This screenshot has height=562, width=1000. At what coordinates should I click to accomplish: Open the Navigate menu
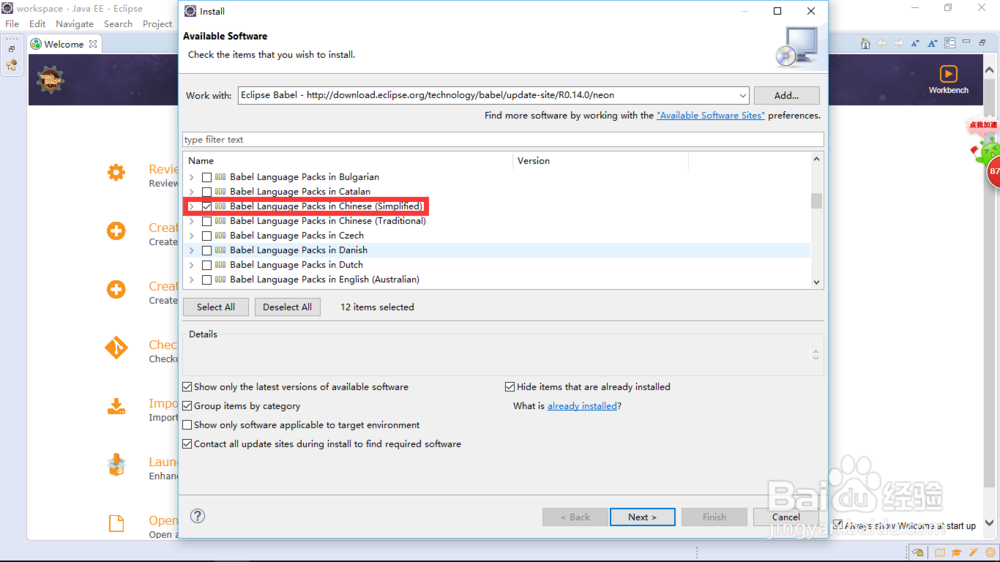pyautogui.click(x=75, y=24)
